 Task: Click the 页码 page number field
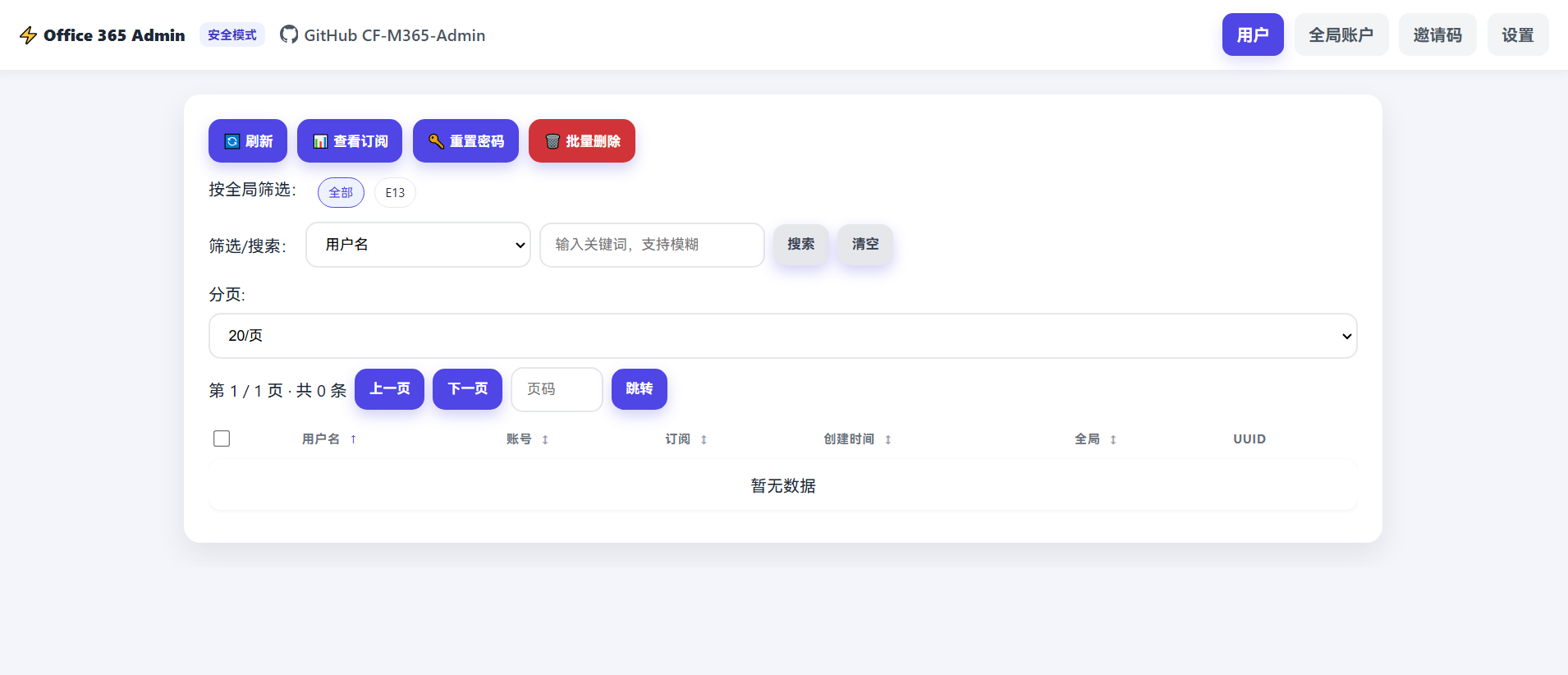point(557,389)
